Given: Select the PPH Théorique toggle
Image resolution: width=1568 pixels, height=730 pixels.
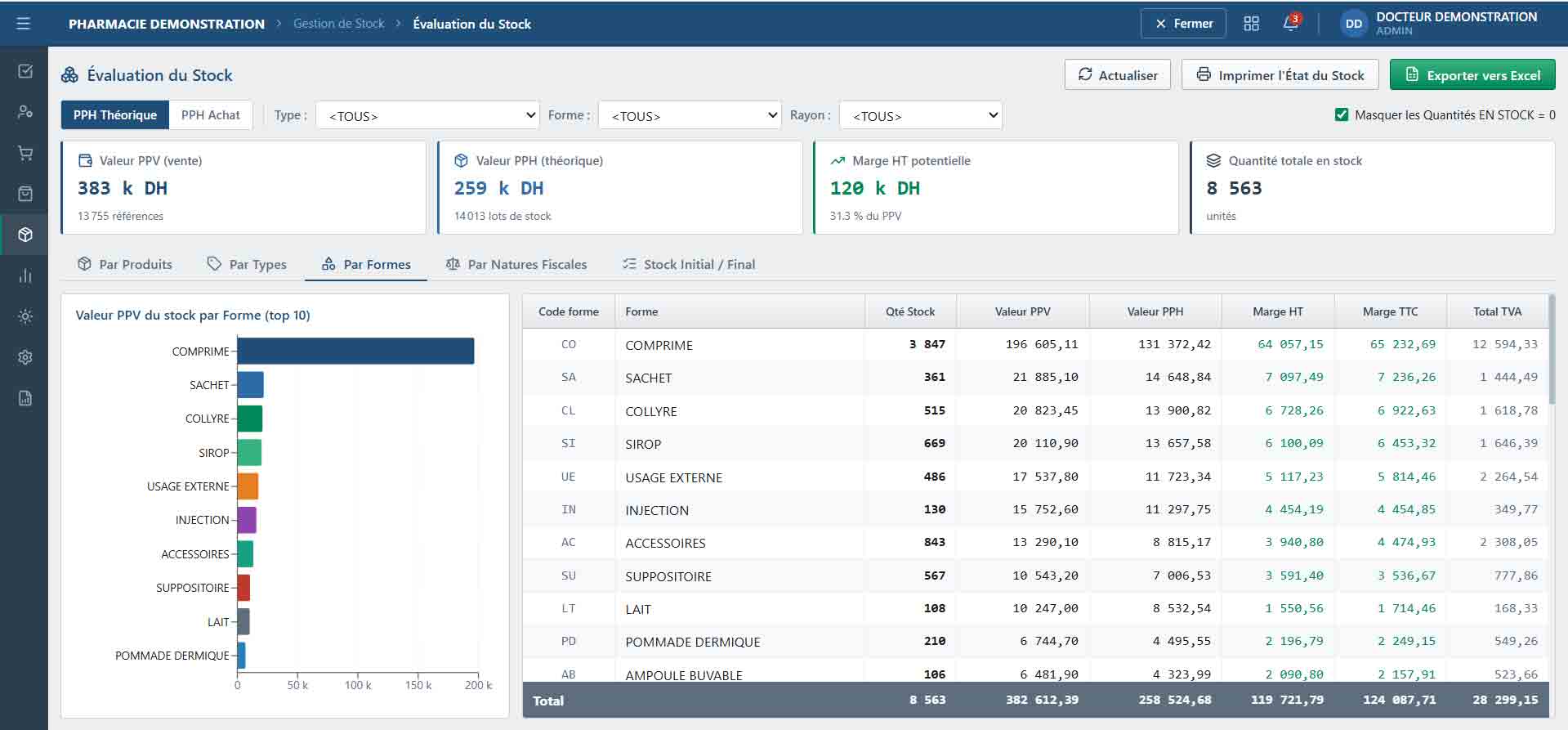Looking at the screenshot, I should pos(115,115).
